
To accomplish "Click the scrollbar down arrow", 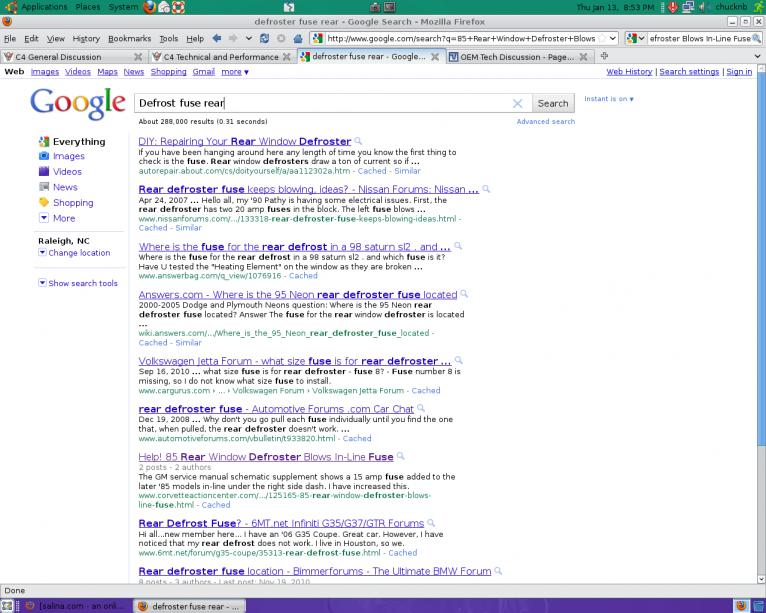I will point(761,579).
